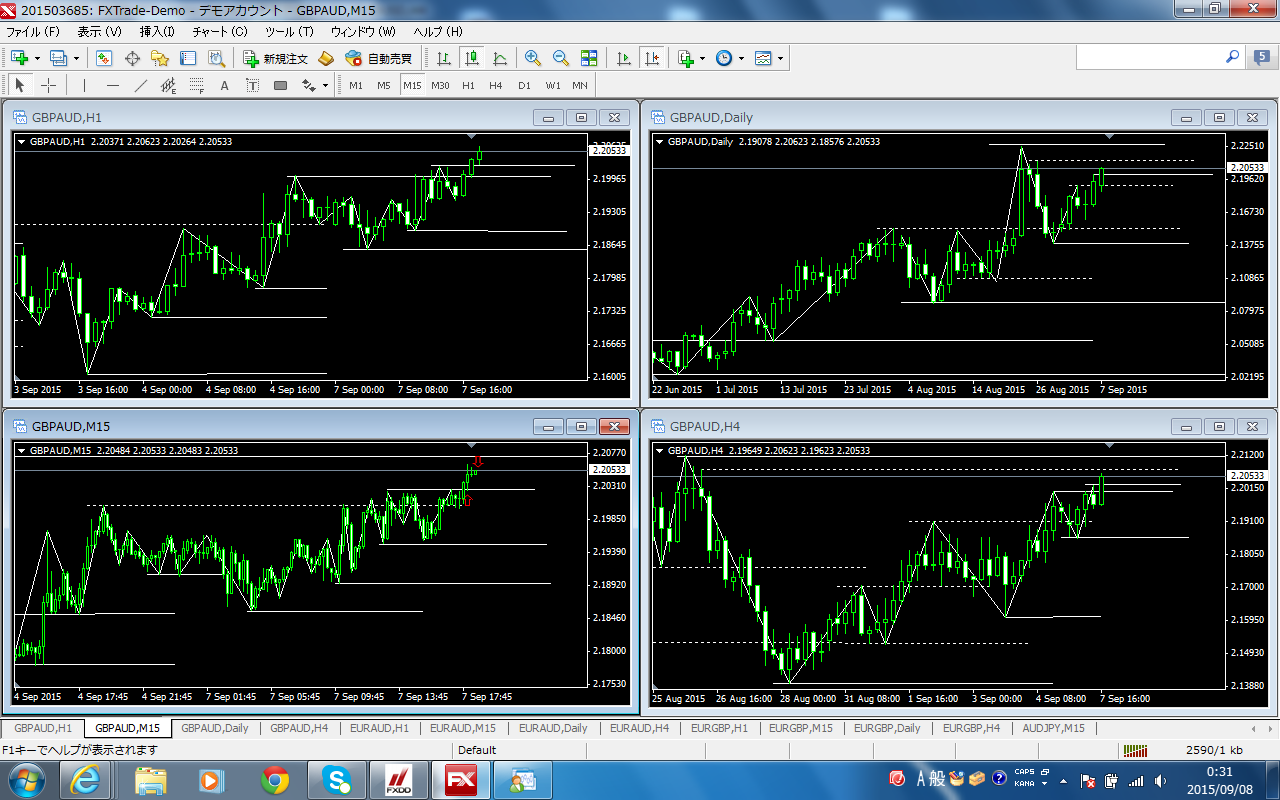Viewport: 1280px width, 800px height.
Task: Open the チャート (C) menu
Action: coord(219,31)
